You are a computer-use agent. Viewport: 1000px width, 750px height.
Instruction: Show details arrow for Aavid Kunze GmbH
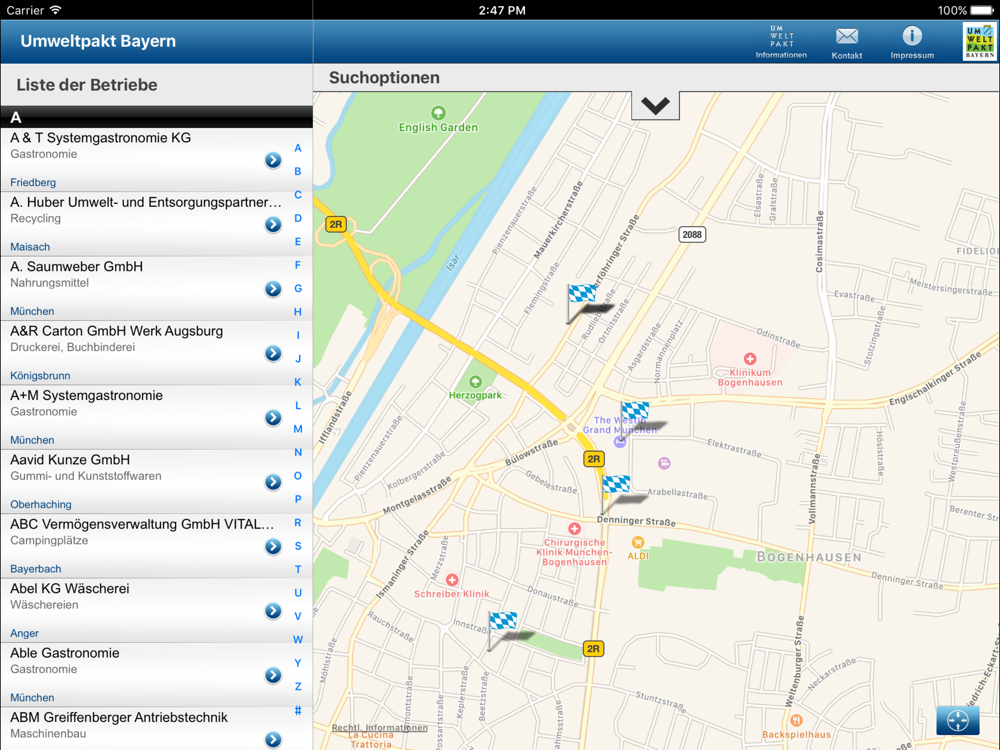[273, 482]
